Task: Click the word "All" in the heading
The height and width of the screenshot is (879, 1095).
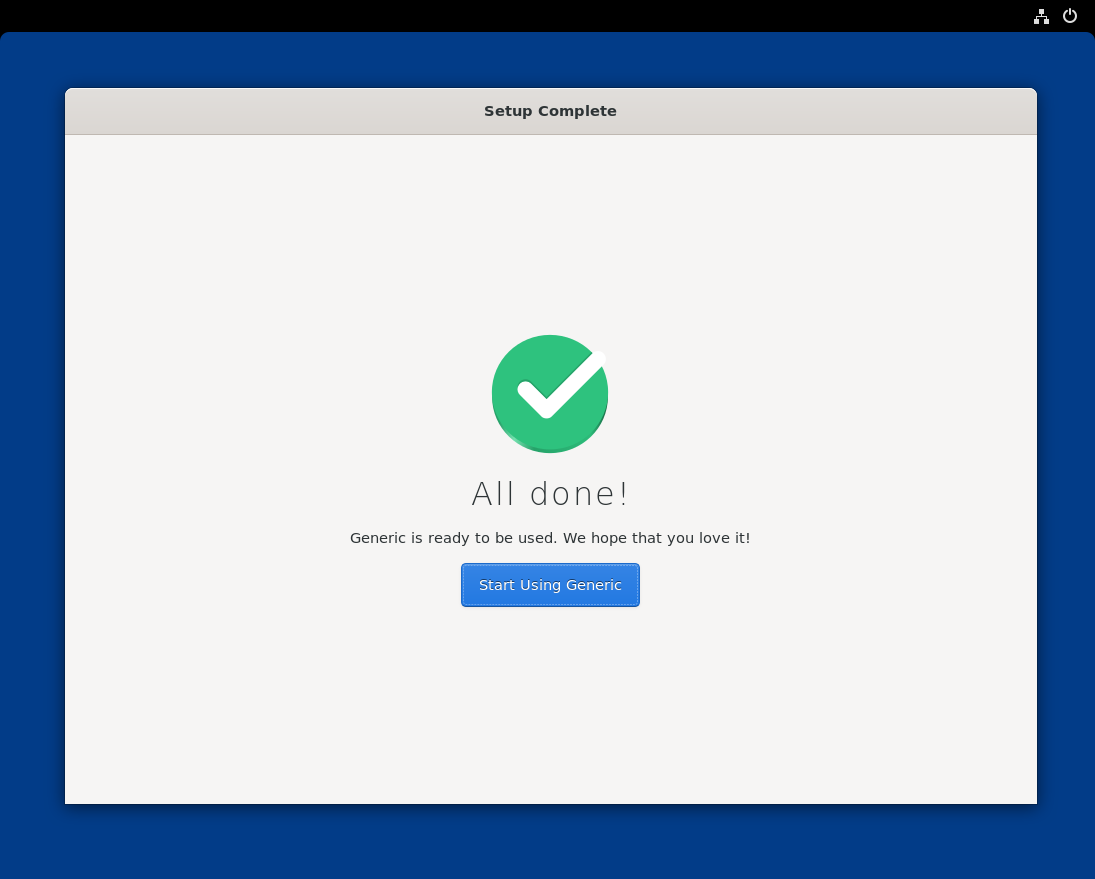Action: [x=494, y=494]
